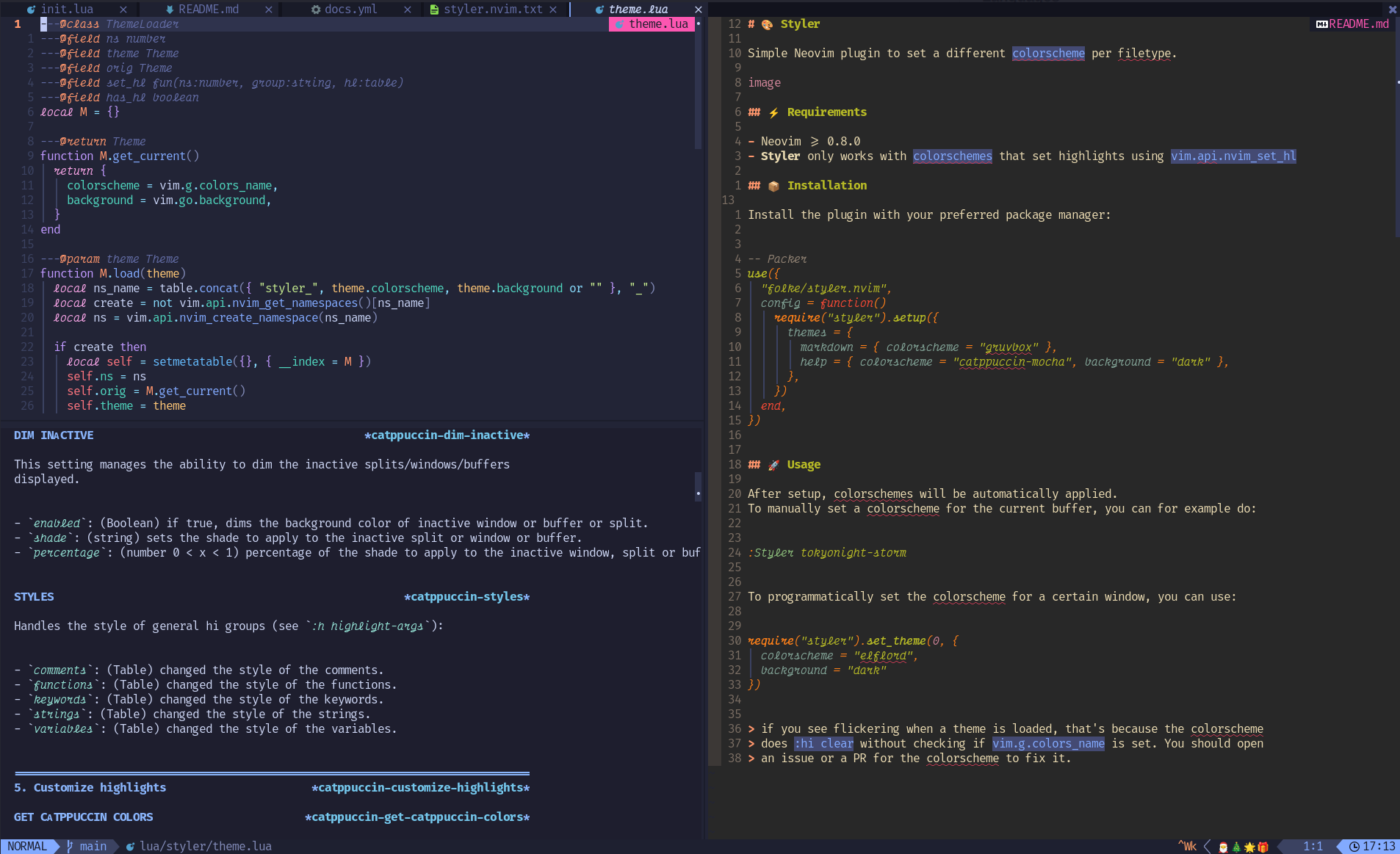Click the scrollbar of the help window
The height and width of the screenshot is (854, 1400).
click(x=698, y=486)
